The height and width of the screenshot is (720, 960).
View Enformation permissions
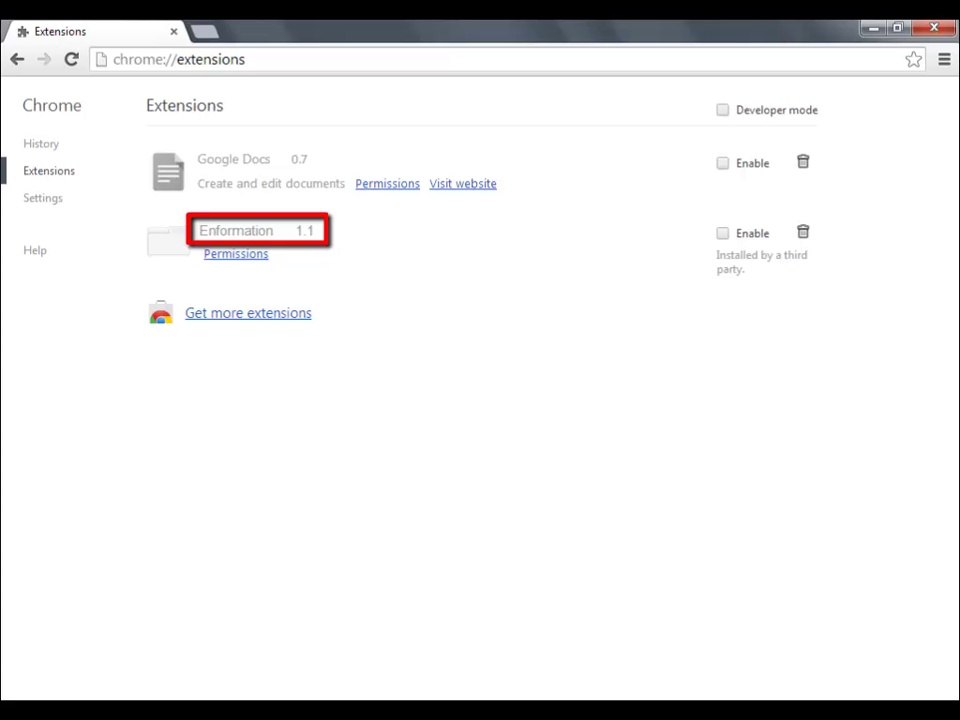236,253
